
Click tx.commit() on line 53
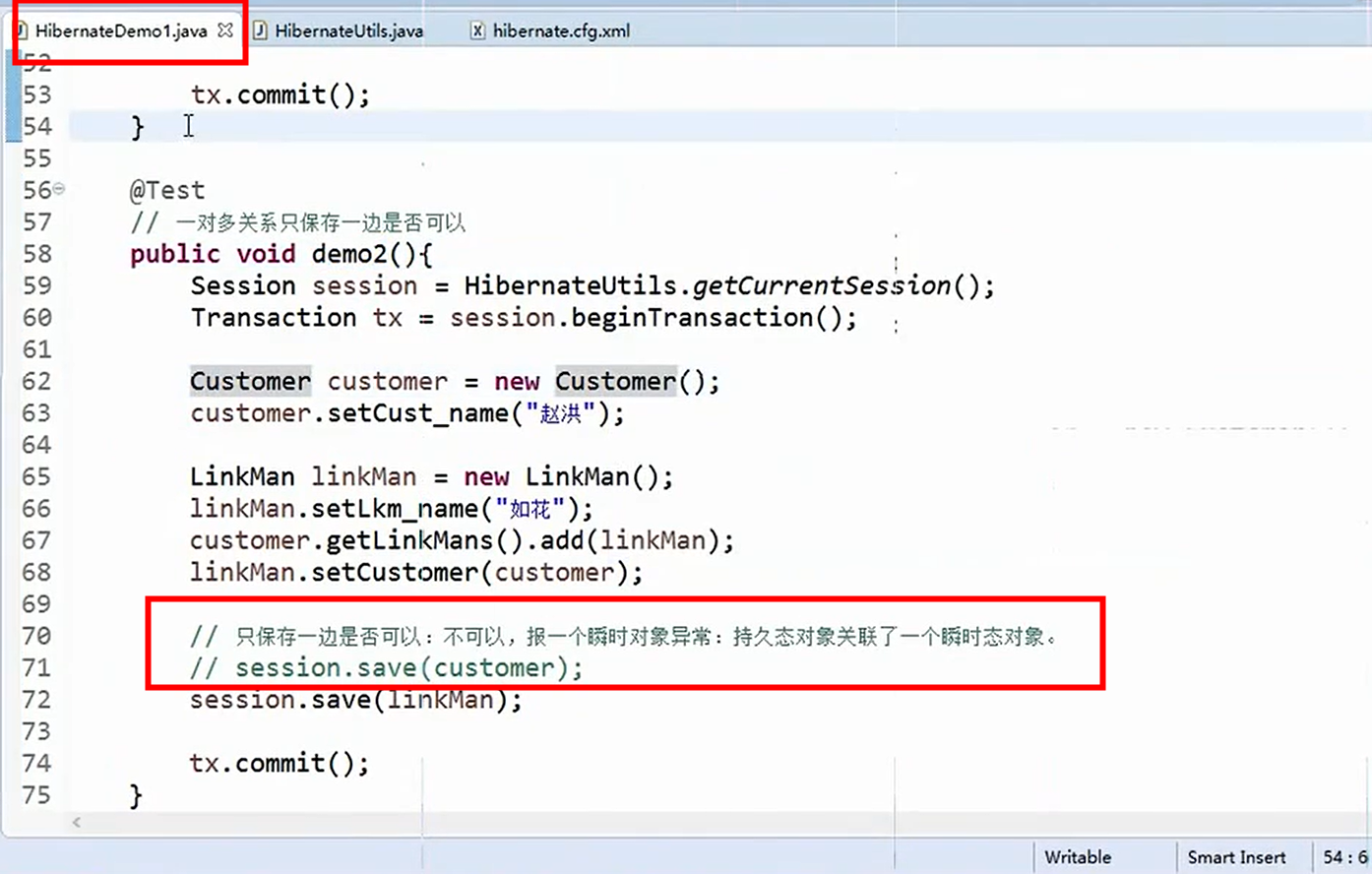pos(281,94)
